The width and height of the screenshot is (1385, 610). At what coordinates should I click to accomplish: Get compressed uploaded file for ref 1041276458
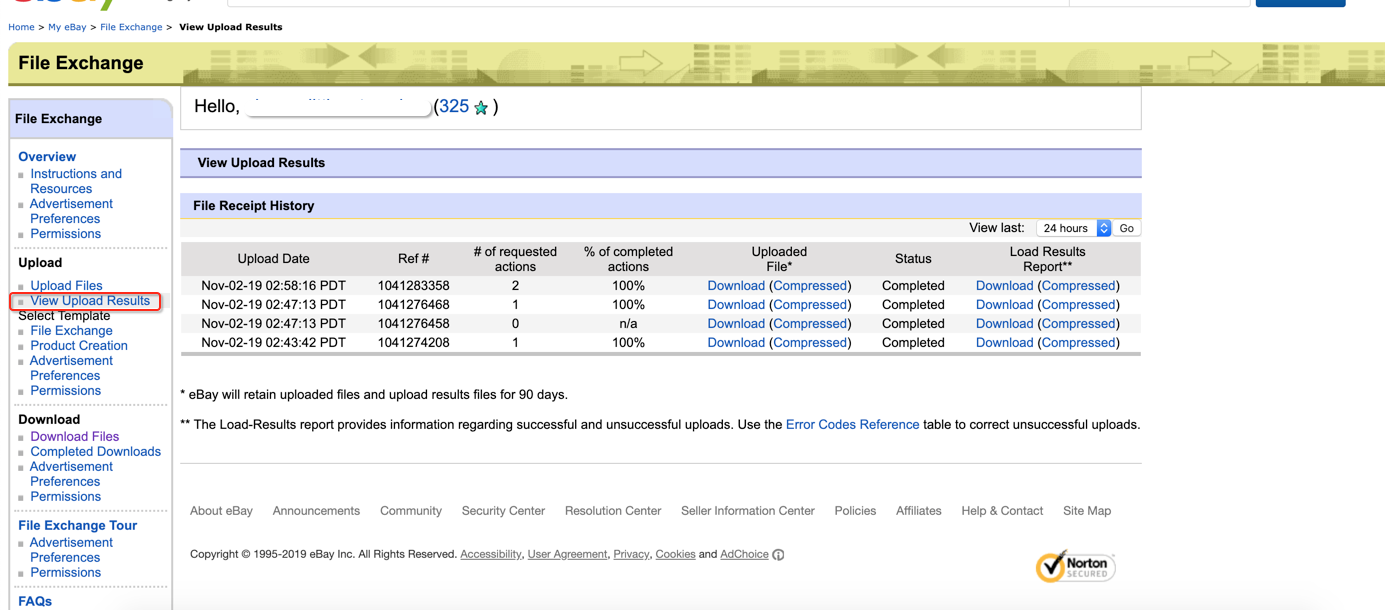(810, 324)
